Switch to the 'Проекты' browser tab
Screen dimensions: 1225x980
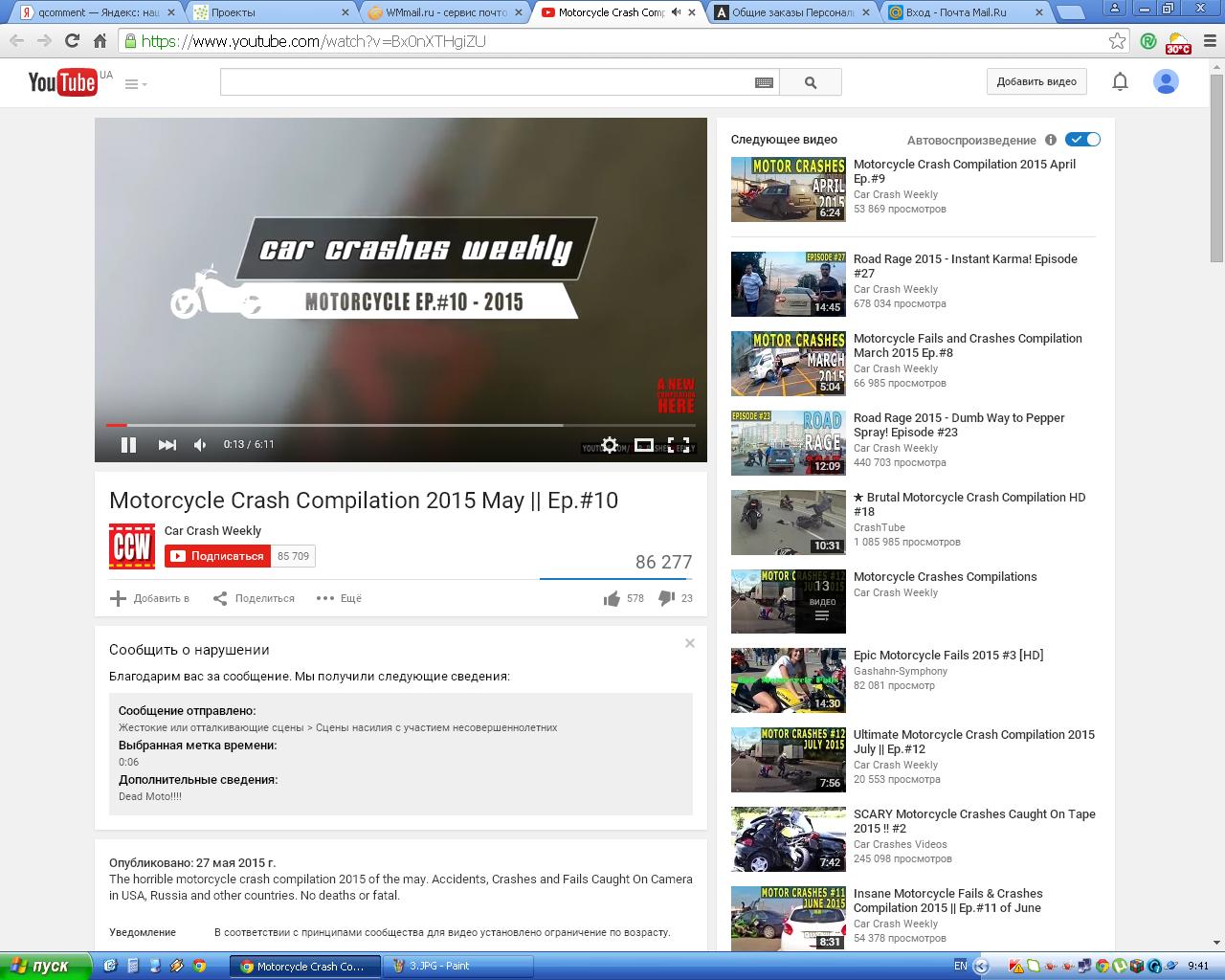[x=271, y=12]
